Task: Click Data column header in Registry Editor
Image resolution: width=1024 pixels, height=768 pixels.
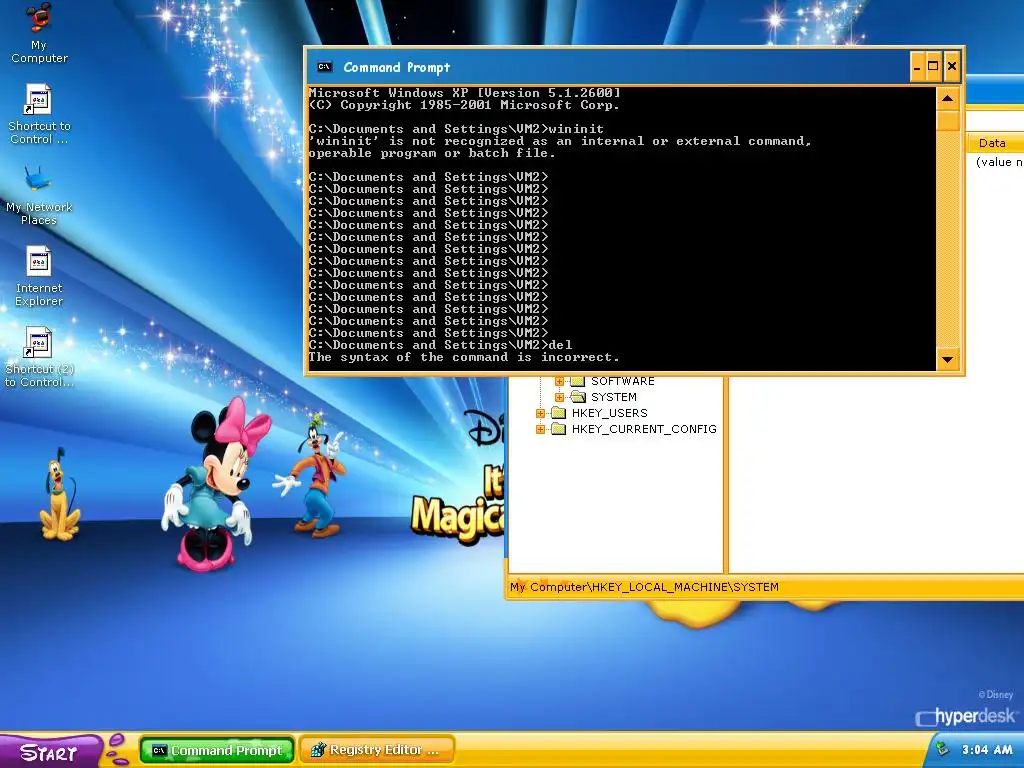Action: click(995, 143)
